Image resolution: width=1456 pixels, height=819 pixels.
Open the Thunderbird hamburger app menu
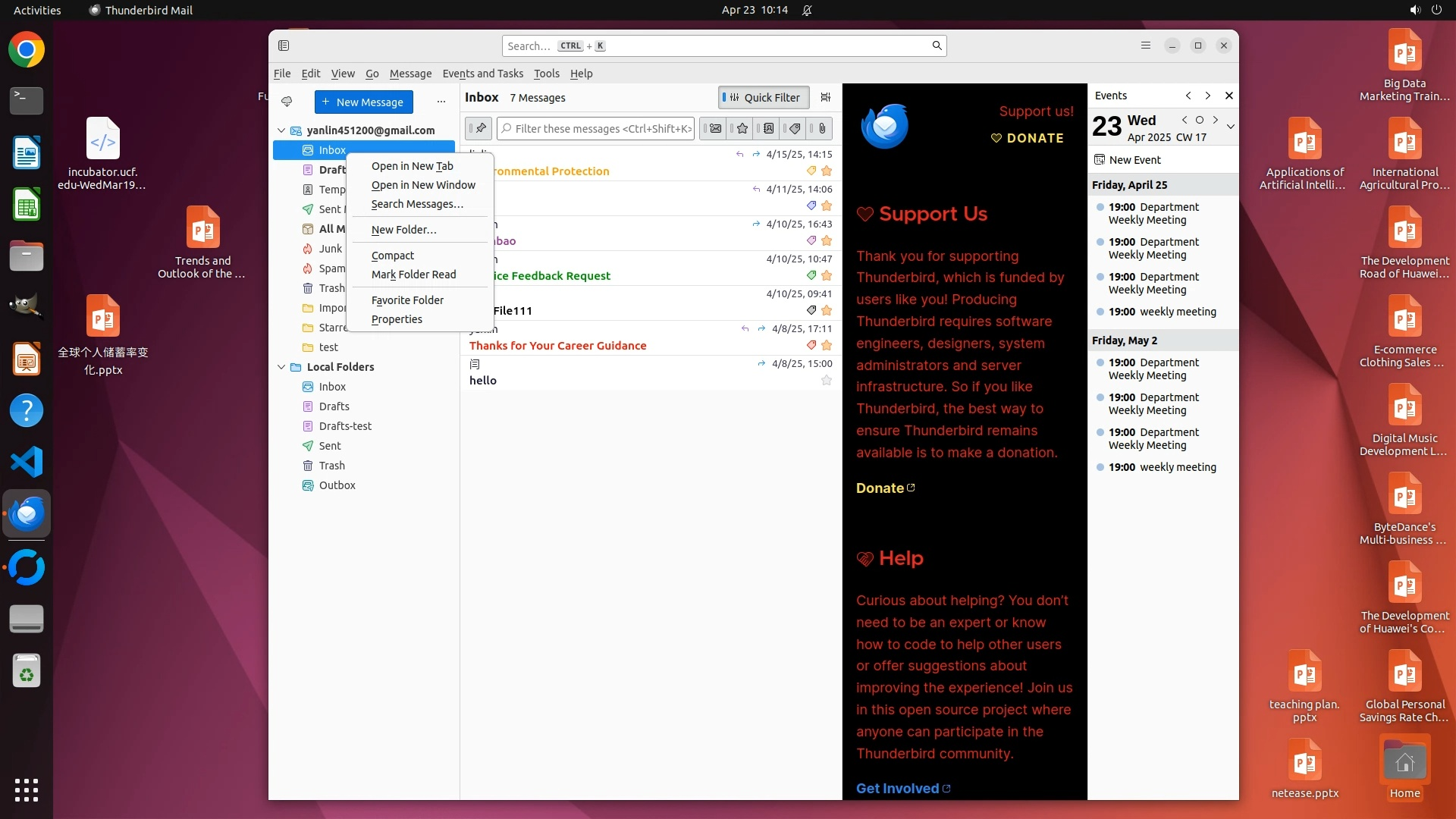(1146, 45)
